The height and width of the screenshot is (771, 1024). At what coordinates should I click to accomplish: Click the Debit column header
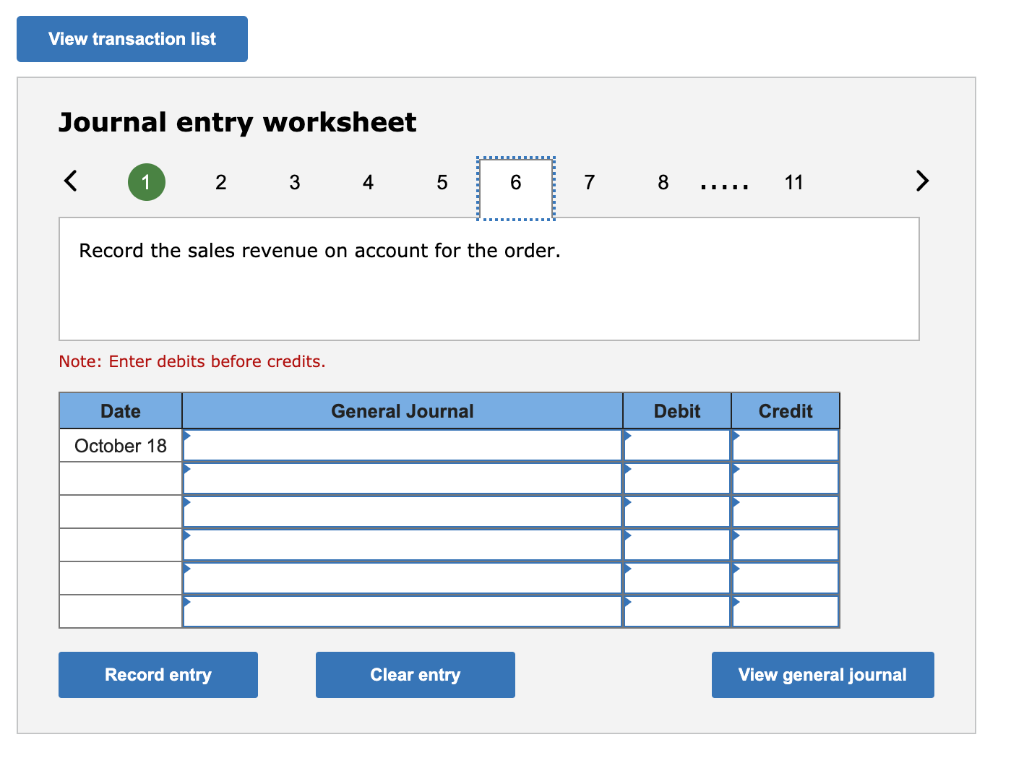click(677, 411)
